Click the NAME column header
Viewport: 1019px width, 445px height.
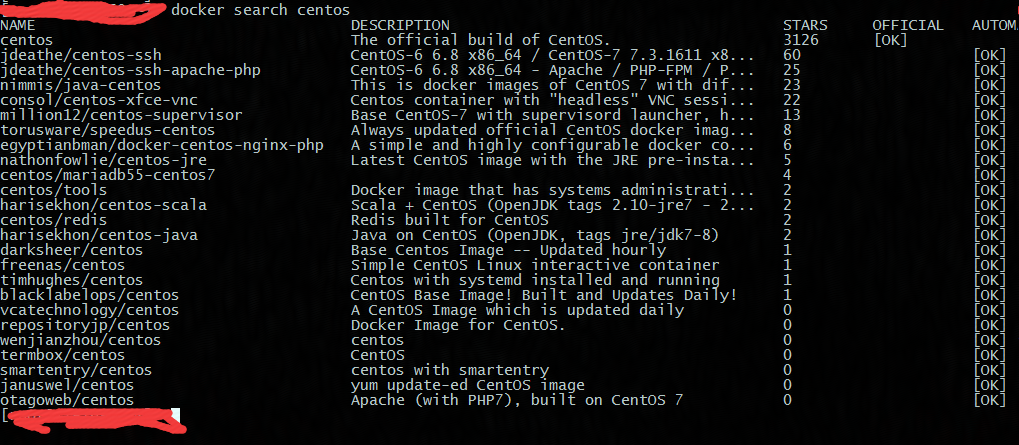click(x=18, y=25)
